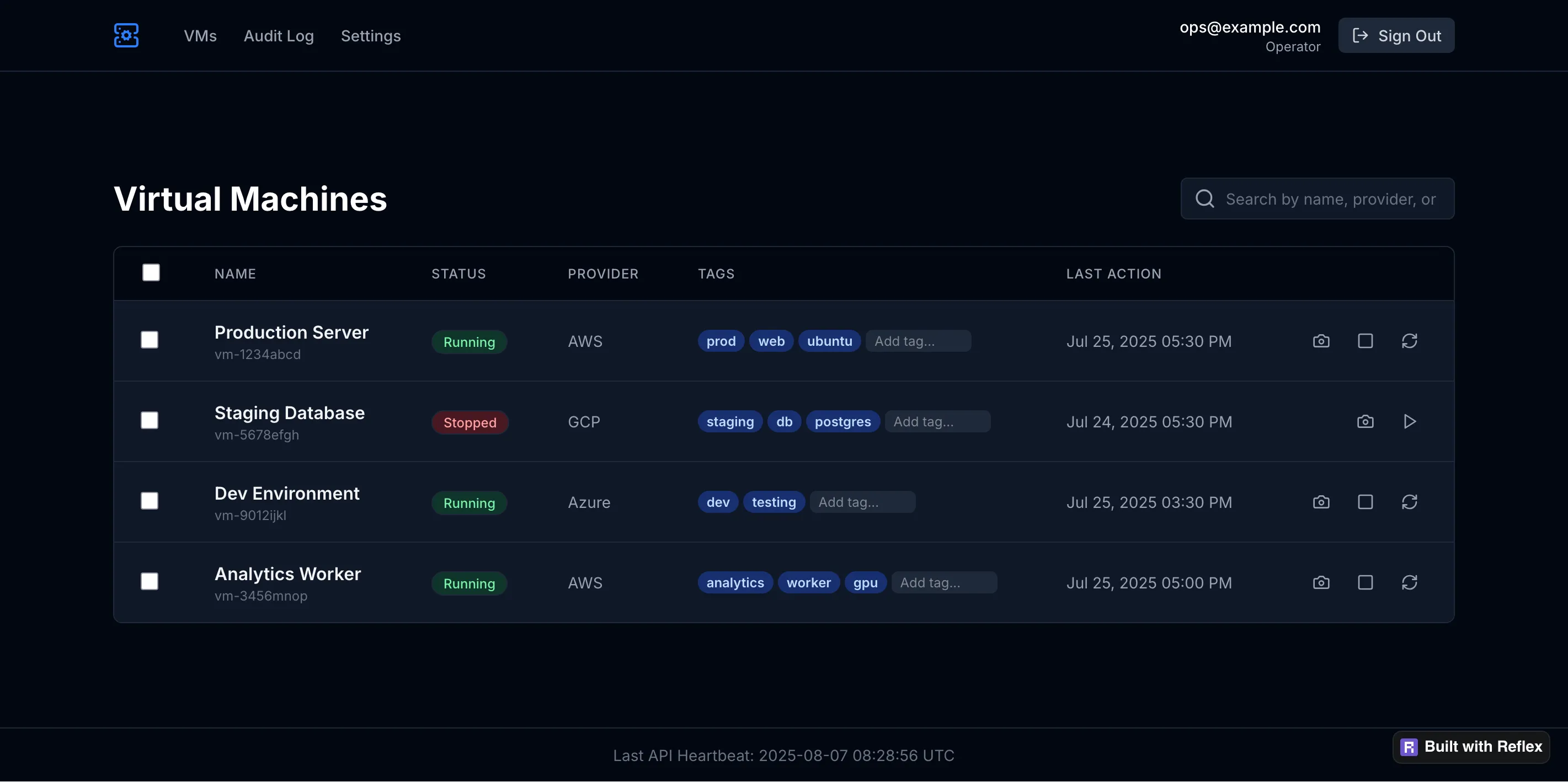
Task: Tick the Analytics Worker checkbox
Action: 149,581
